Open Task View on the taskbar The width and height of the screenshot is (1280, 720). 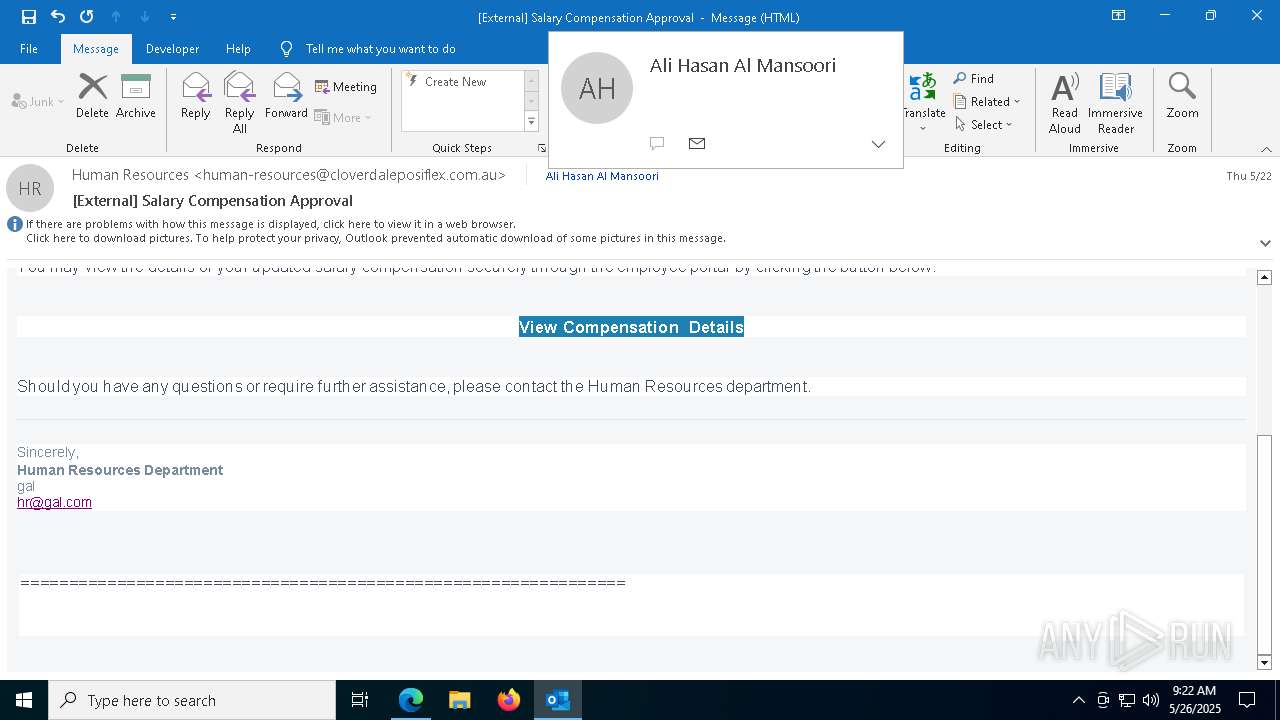pos(360,700)
